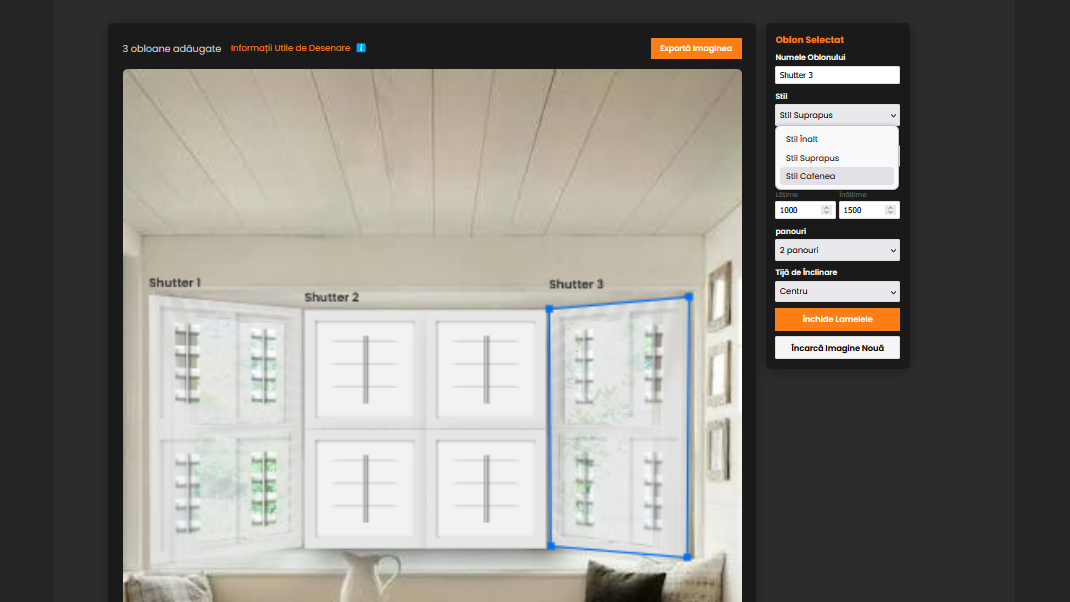Select Stil Cafenea option
The image size is (1070, 602).
tap(837, 176)
